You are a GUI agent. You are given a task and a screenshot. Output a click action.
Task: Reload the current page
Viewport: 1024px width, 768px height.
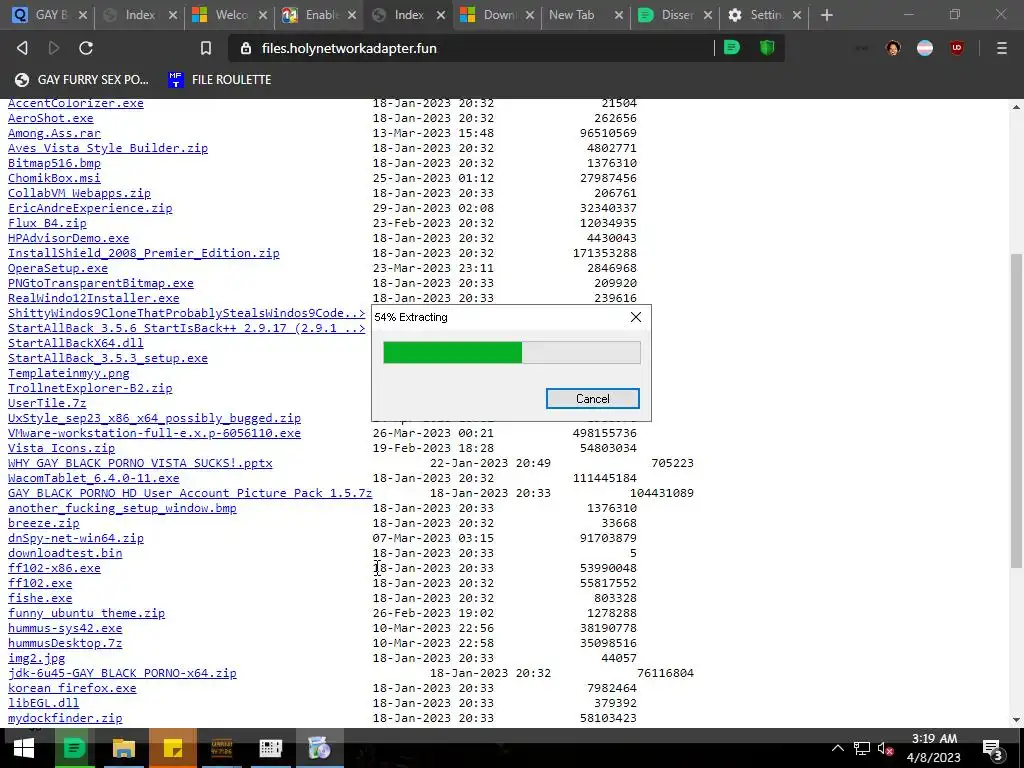(86, 48)
